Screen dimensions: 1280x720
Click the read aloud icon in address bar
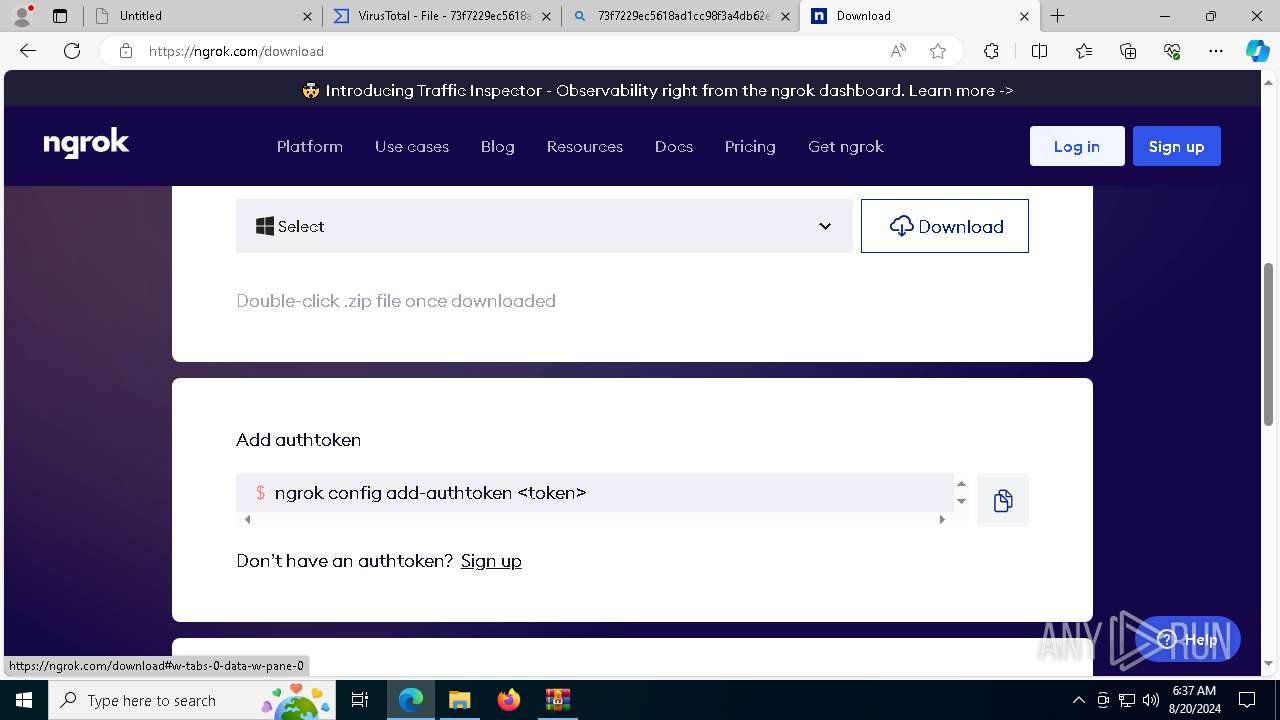898,51
